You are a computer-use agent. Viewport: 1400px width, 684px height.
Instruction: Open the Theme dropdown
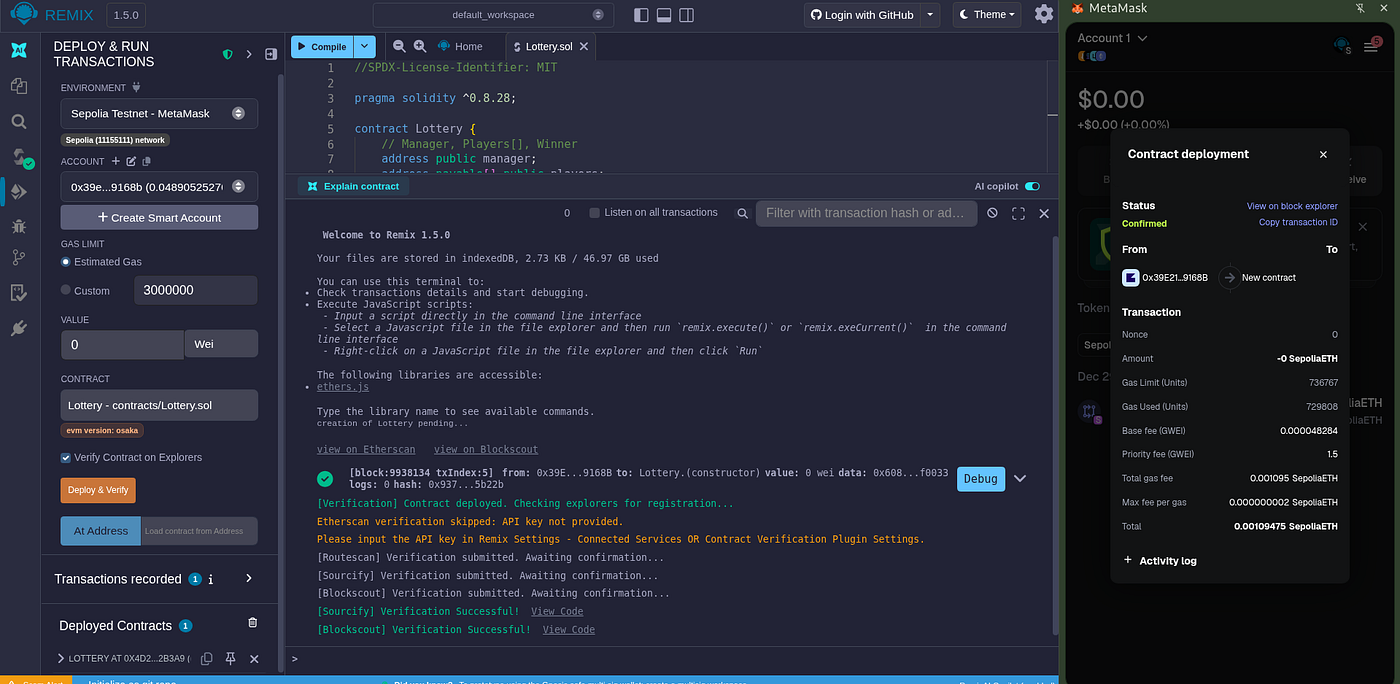987,15
